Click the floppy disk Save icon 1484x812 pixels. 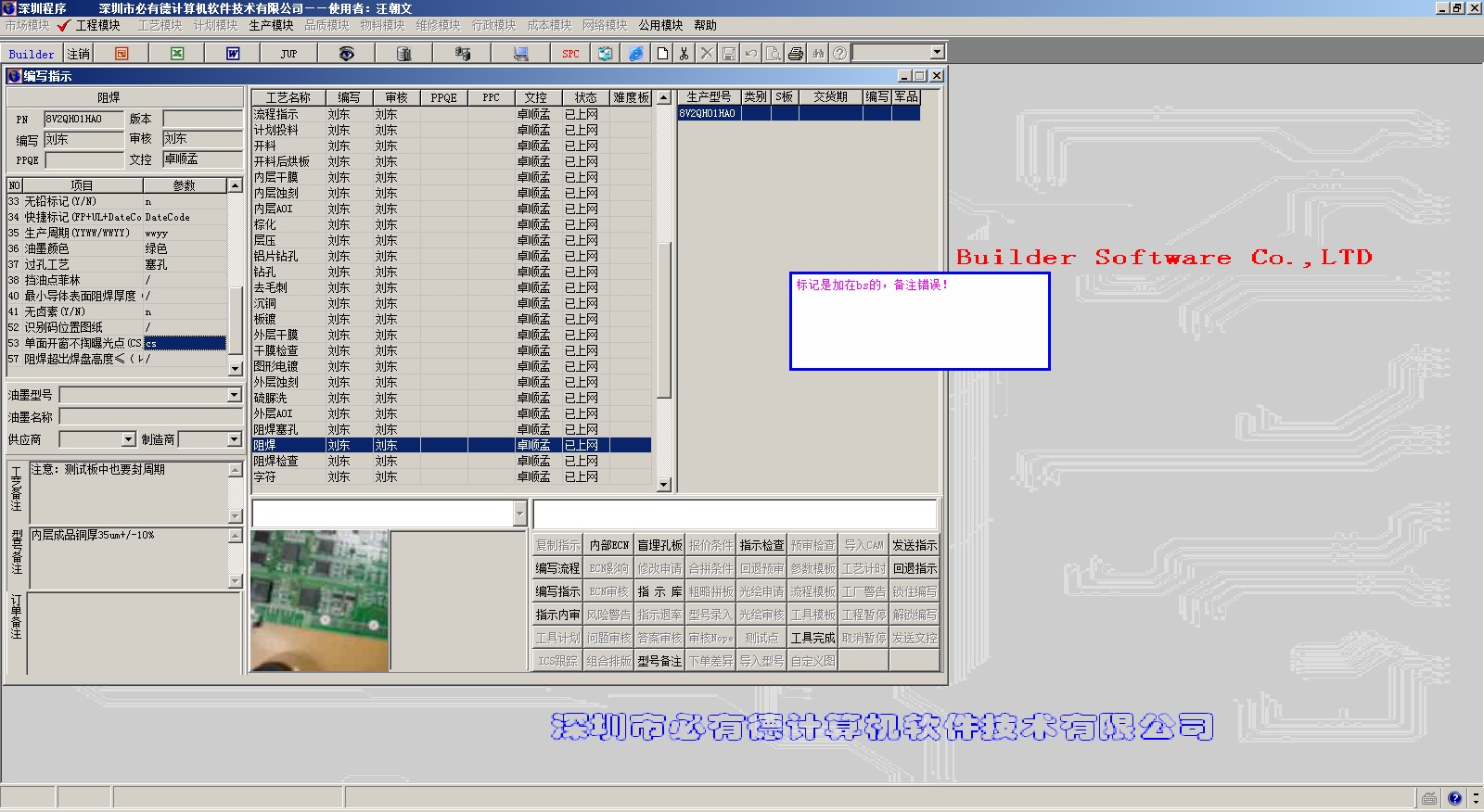729,54
